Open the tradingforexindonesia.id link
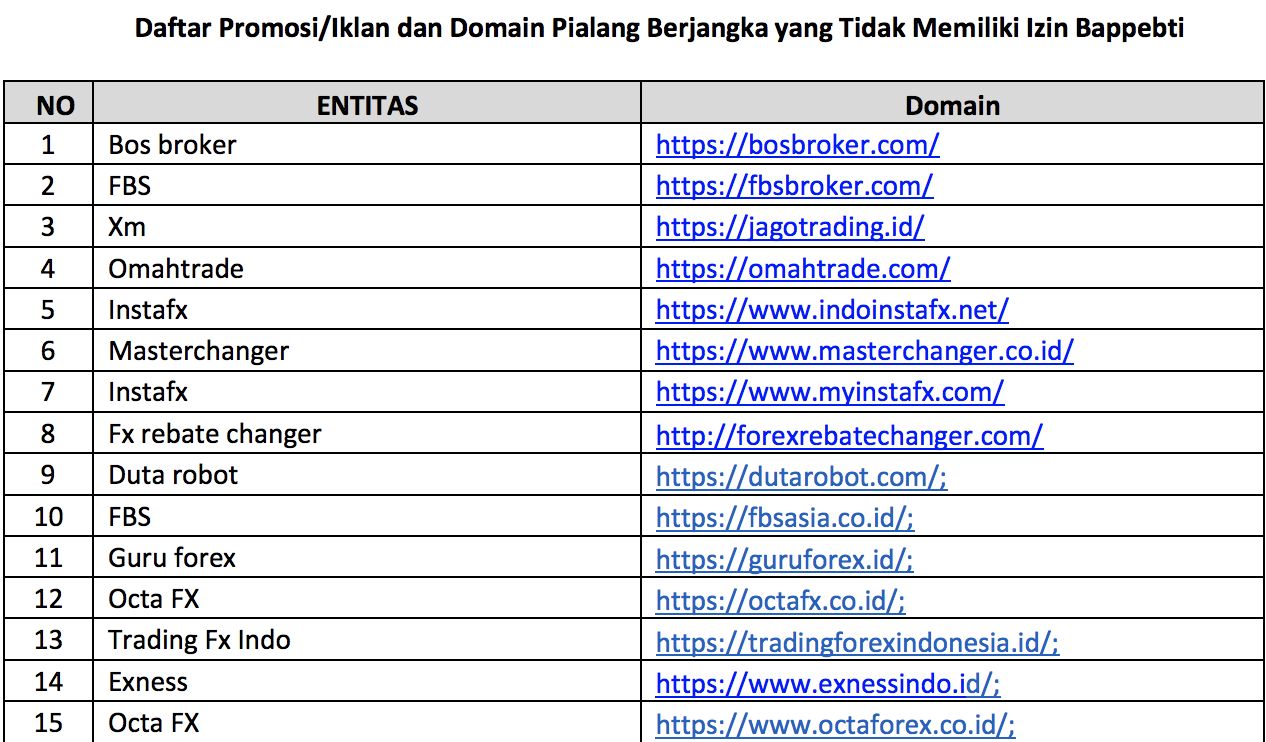Viewport: 1266px width, 742px height. point(857,641)
